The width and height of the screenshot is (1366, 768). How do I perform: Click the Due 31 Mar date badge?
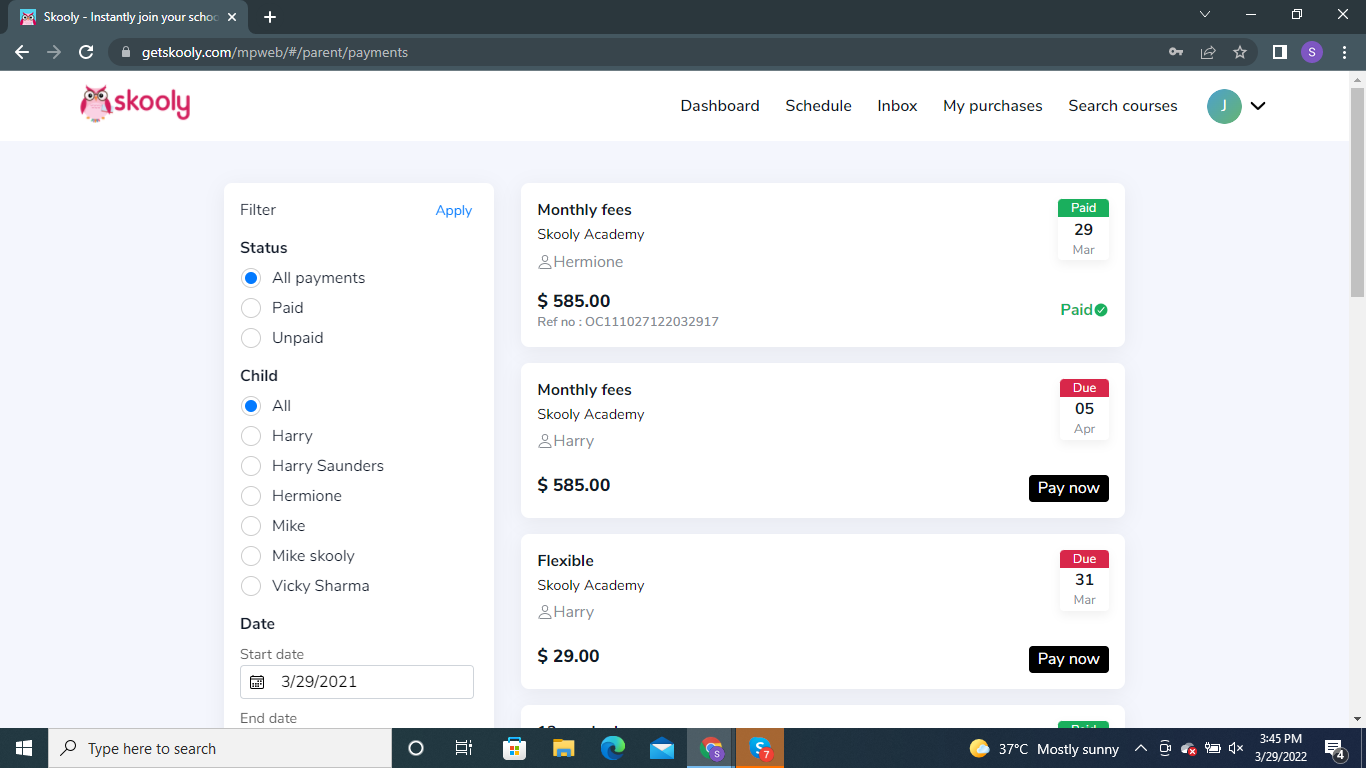coord(1084,580)
